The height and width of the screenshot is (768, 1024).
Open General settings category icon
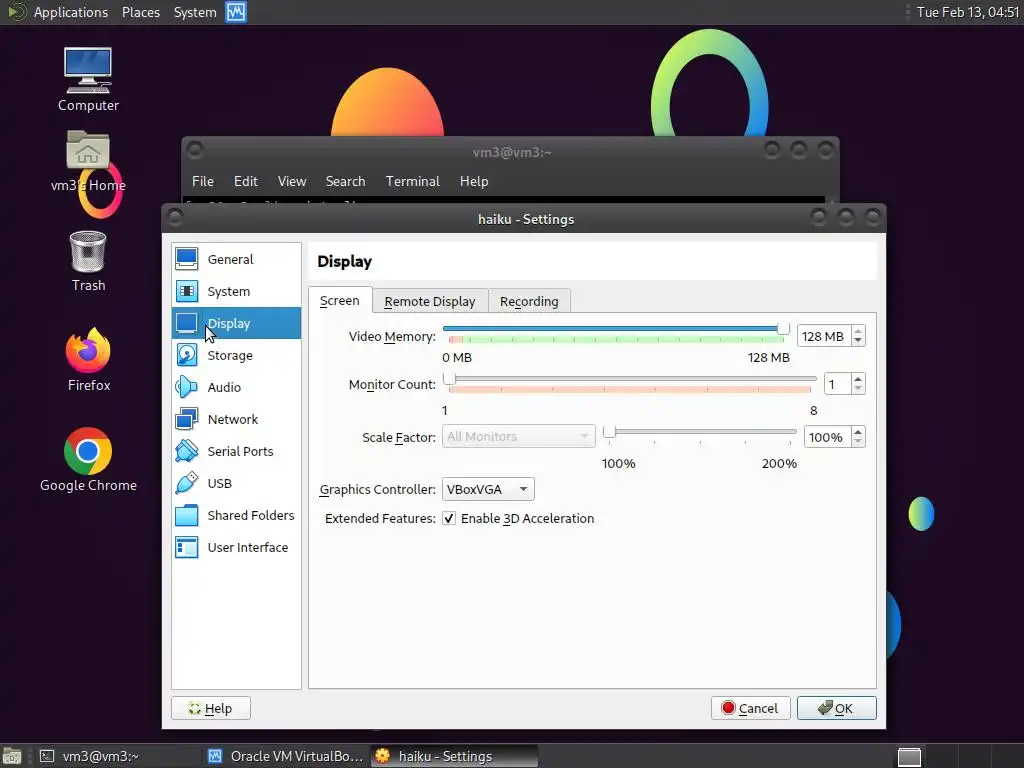[187, 259]
